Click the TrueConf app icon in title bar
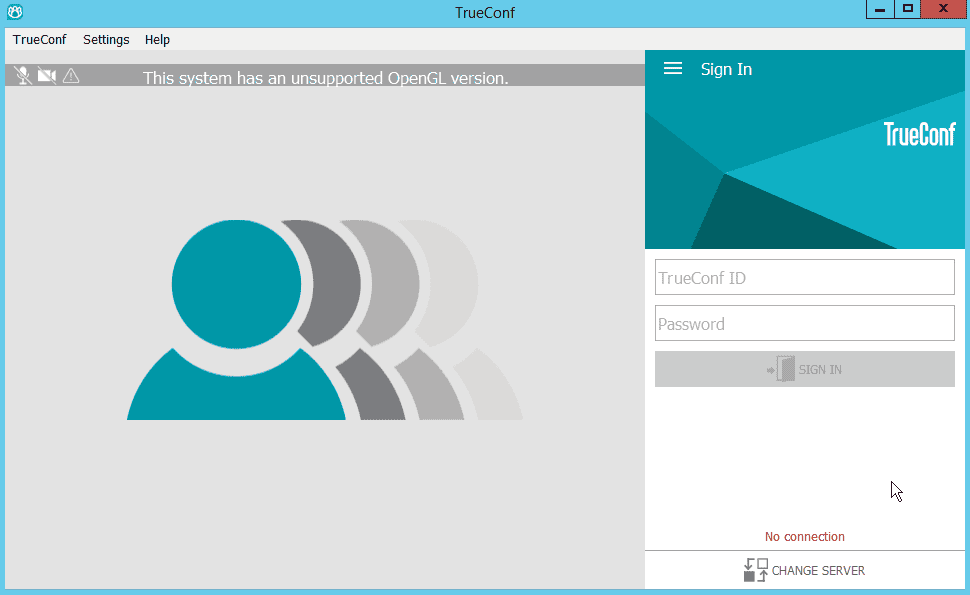 pos(15,12)
